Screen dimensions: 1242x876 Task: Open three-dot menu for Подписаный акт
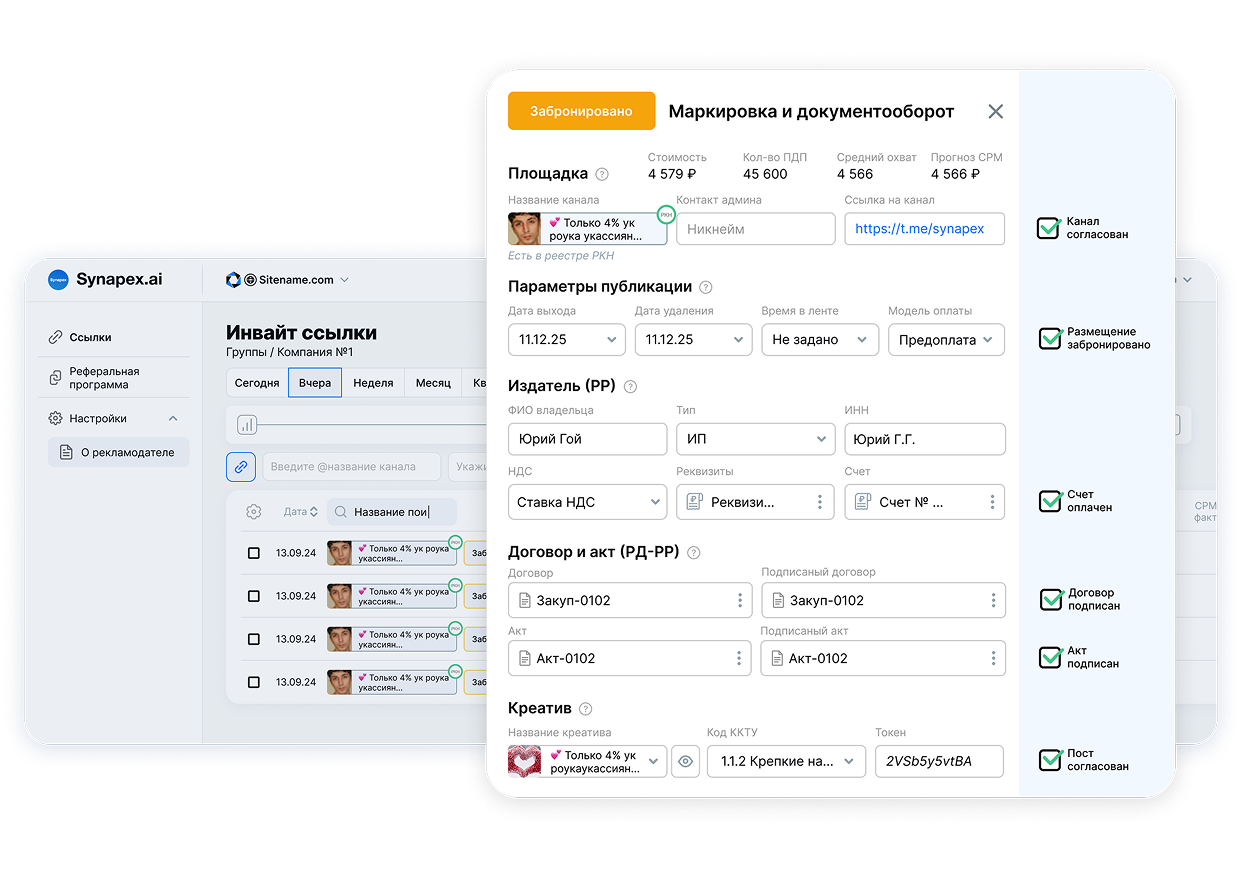click(x=993, y=658)
